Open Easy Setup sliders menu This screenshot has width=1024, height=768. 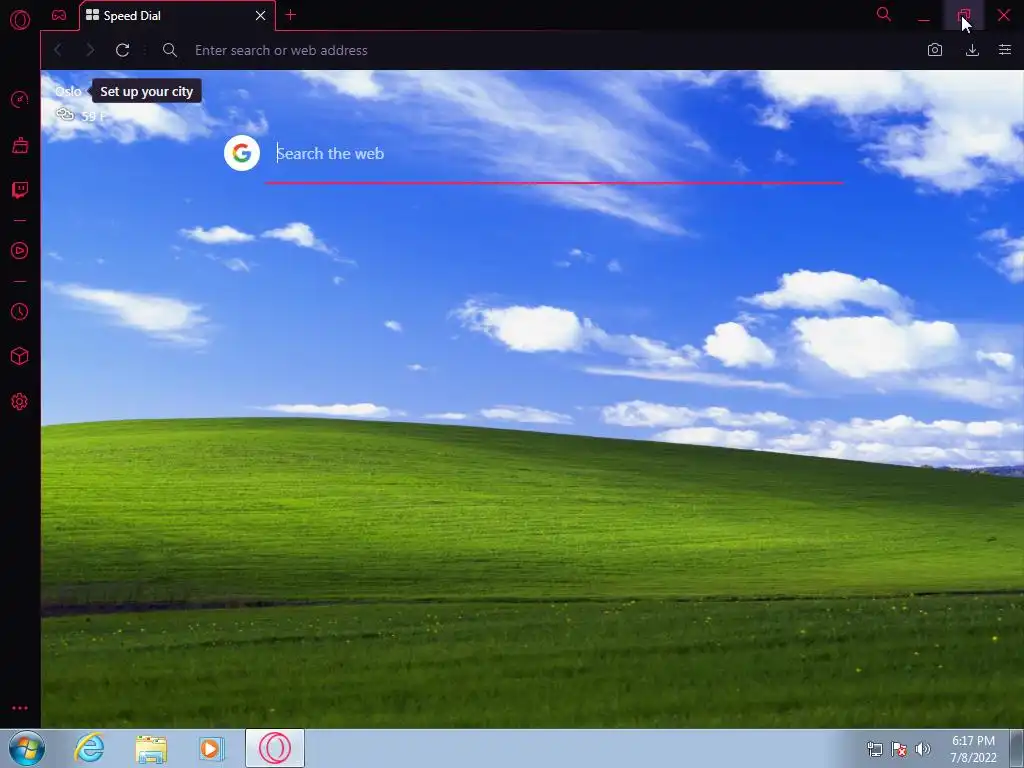tap(1005, 50)
